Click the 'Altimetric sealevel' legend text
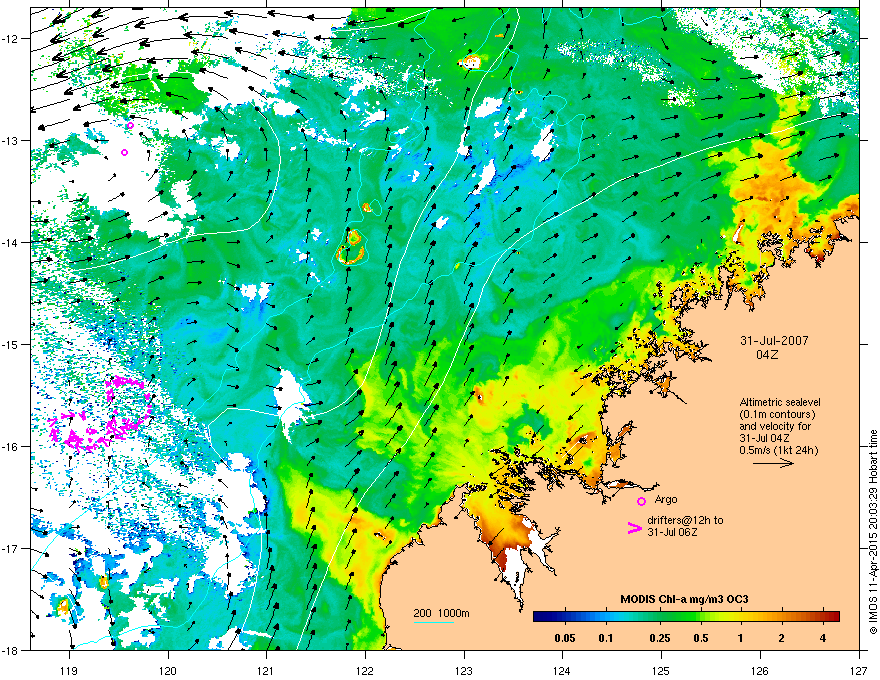 coord(780,402)
